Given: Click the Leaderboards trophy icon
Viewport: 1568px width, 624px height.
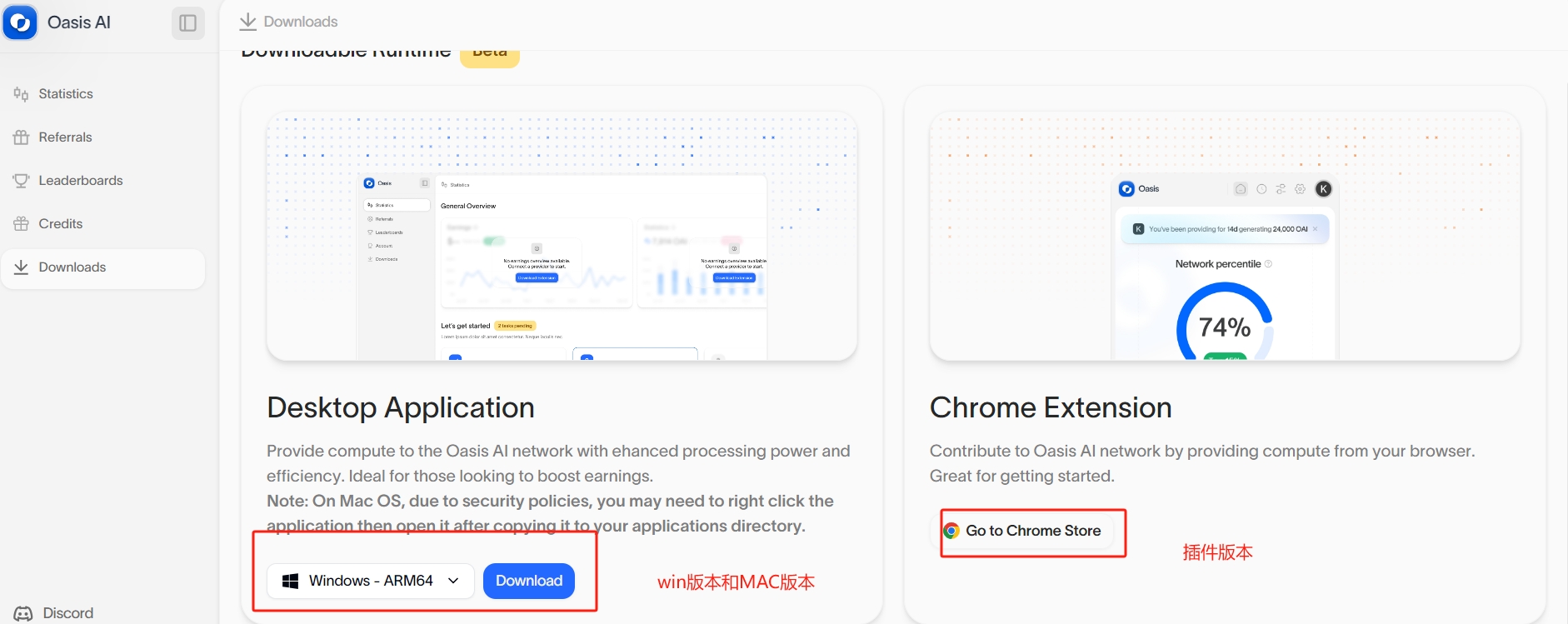Looking at the screenshot, I should coord(22,181).
